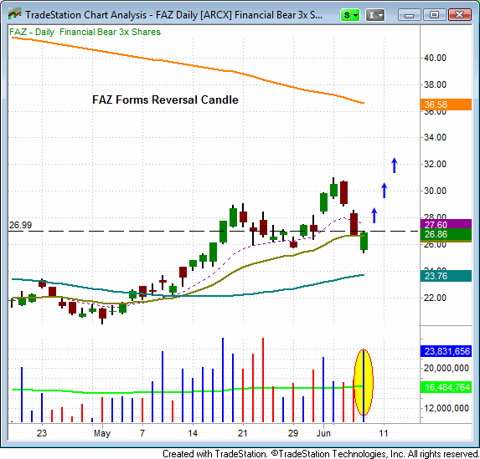Click the 12,000,000 volume axis value
Image resolution: width=480 pixels, height=459 pixels.
pos(446,408)
